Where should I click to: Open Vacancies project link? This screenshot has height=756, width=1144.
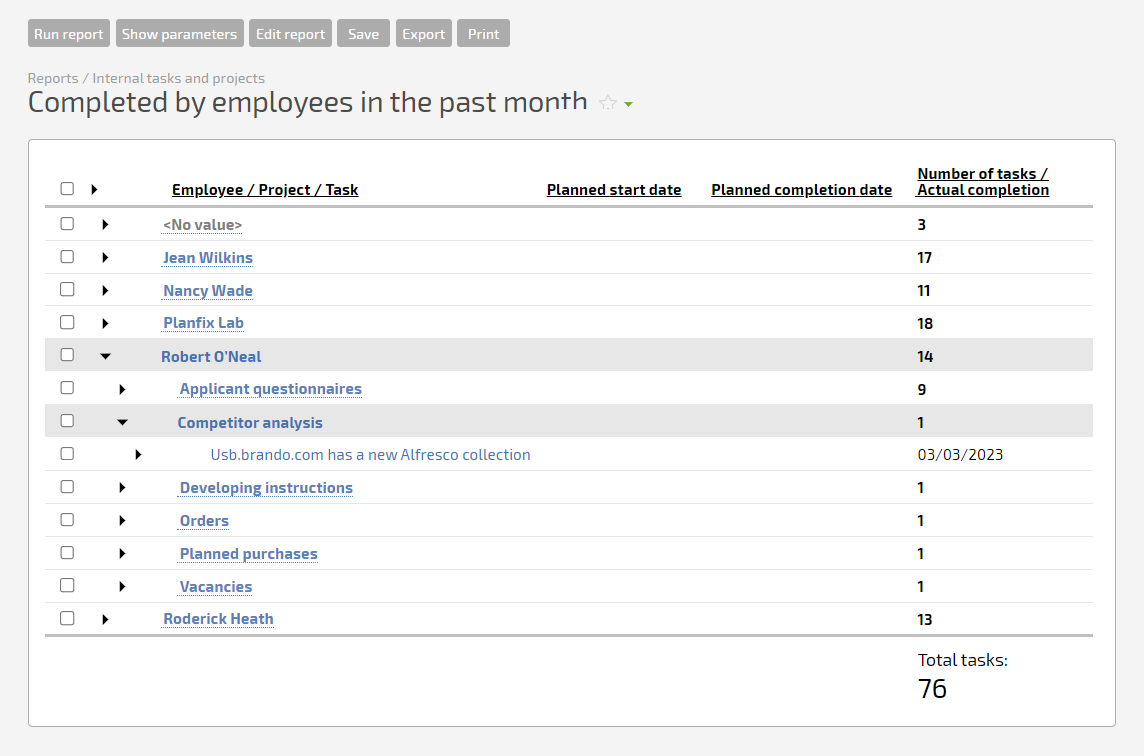[x=216, y=587]
